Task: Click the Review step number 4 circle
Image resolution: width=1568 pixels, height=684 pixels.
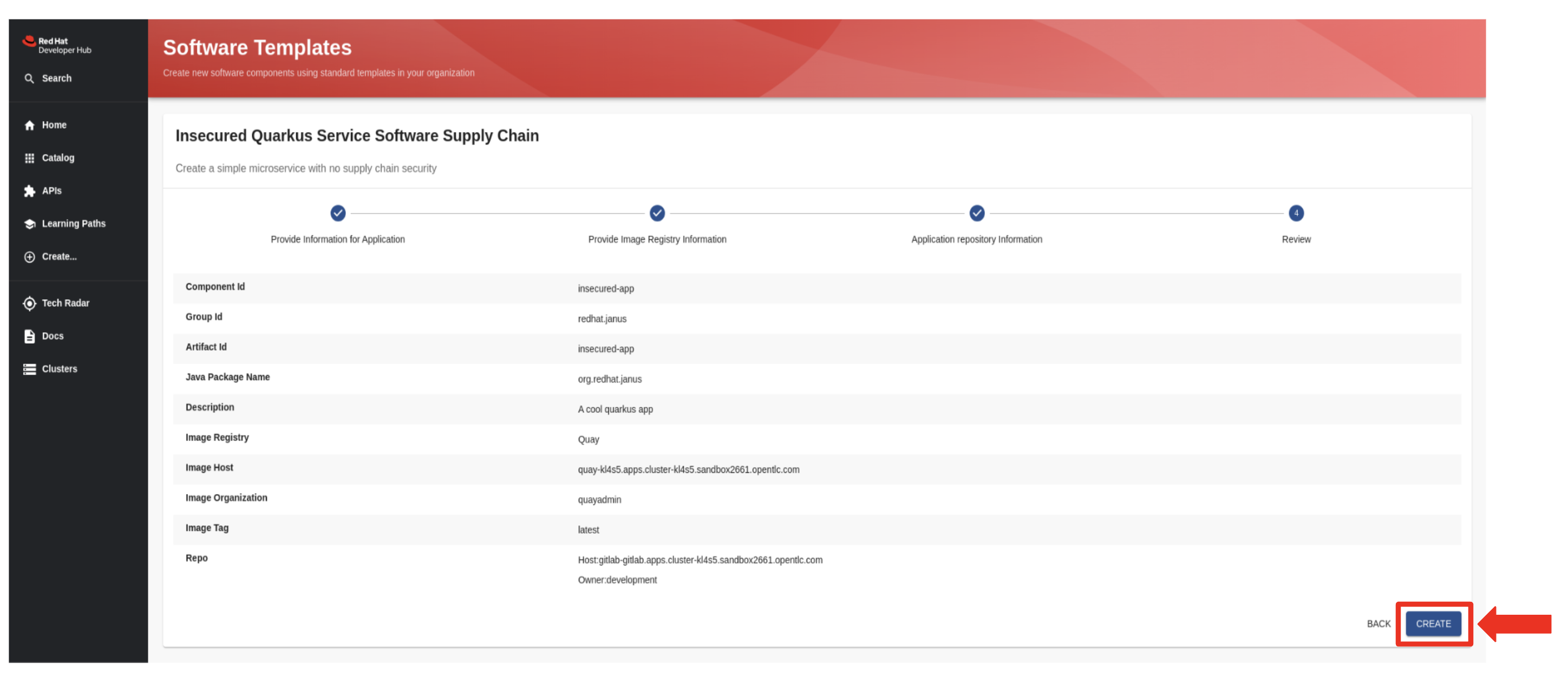Action: tap(1296, 214)
